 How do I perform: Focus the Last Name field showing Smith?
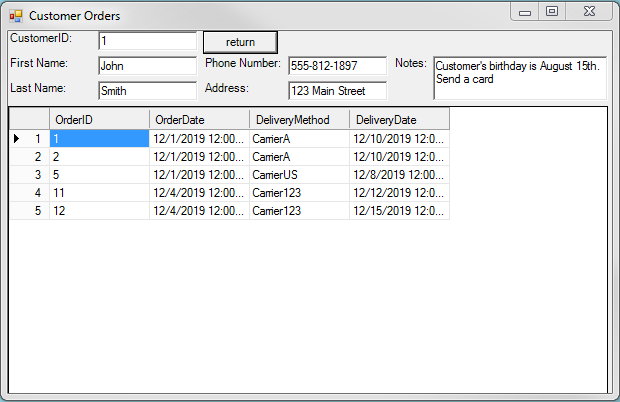(x=147, y=91)
